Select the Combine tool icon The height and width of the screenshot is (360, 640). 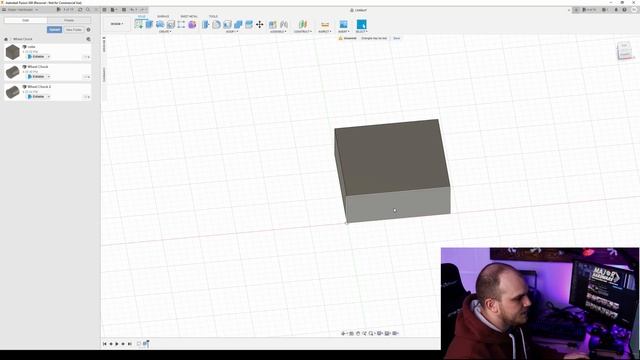click(238, 24)
